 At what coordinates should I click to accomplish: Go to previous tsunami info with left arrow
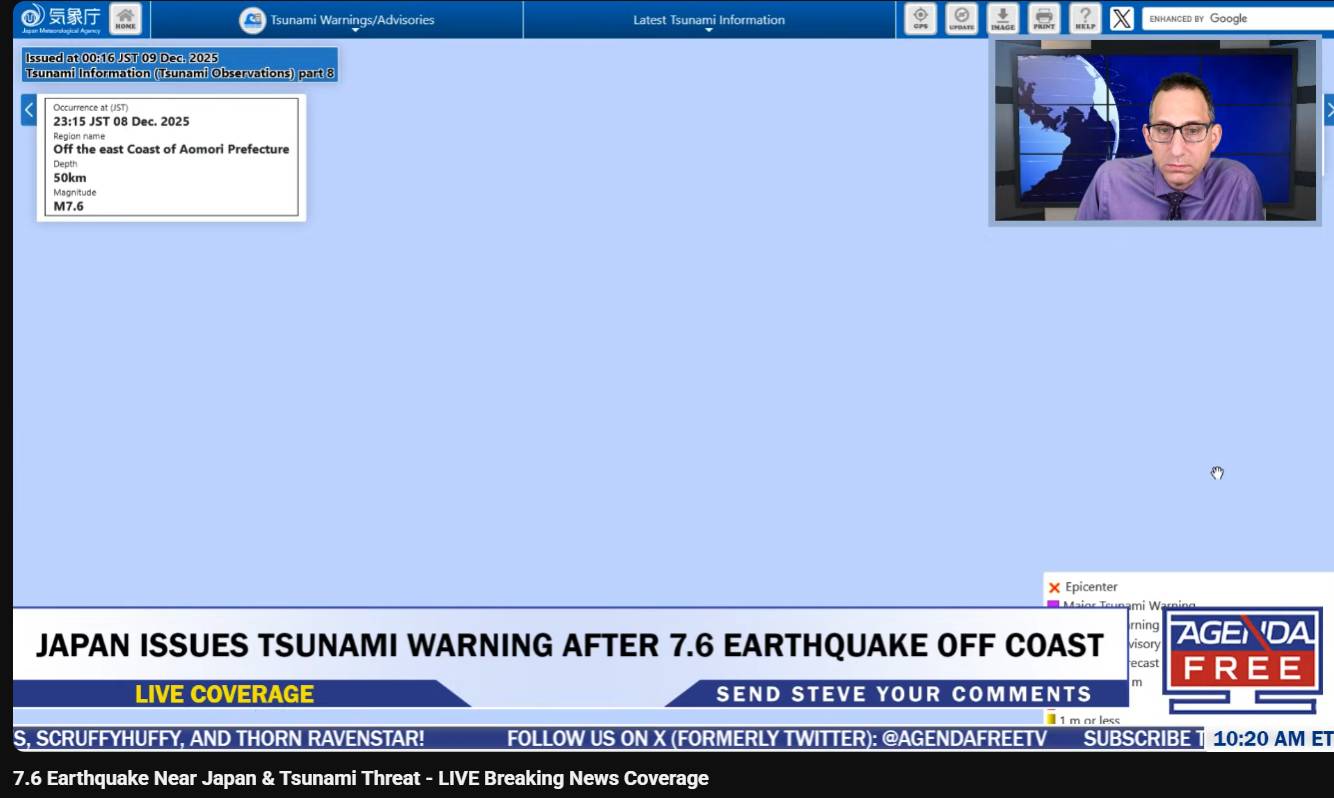[29, 110]
